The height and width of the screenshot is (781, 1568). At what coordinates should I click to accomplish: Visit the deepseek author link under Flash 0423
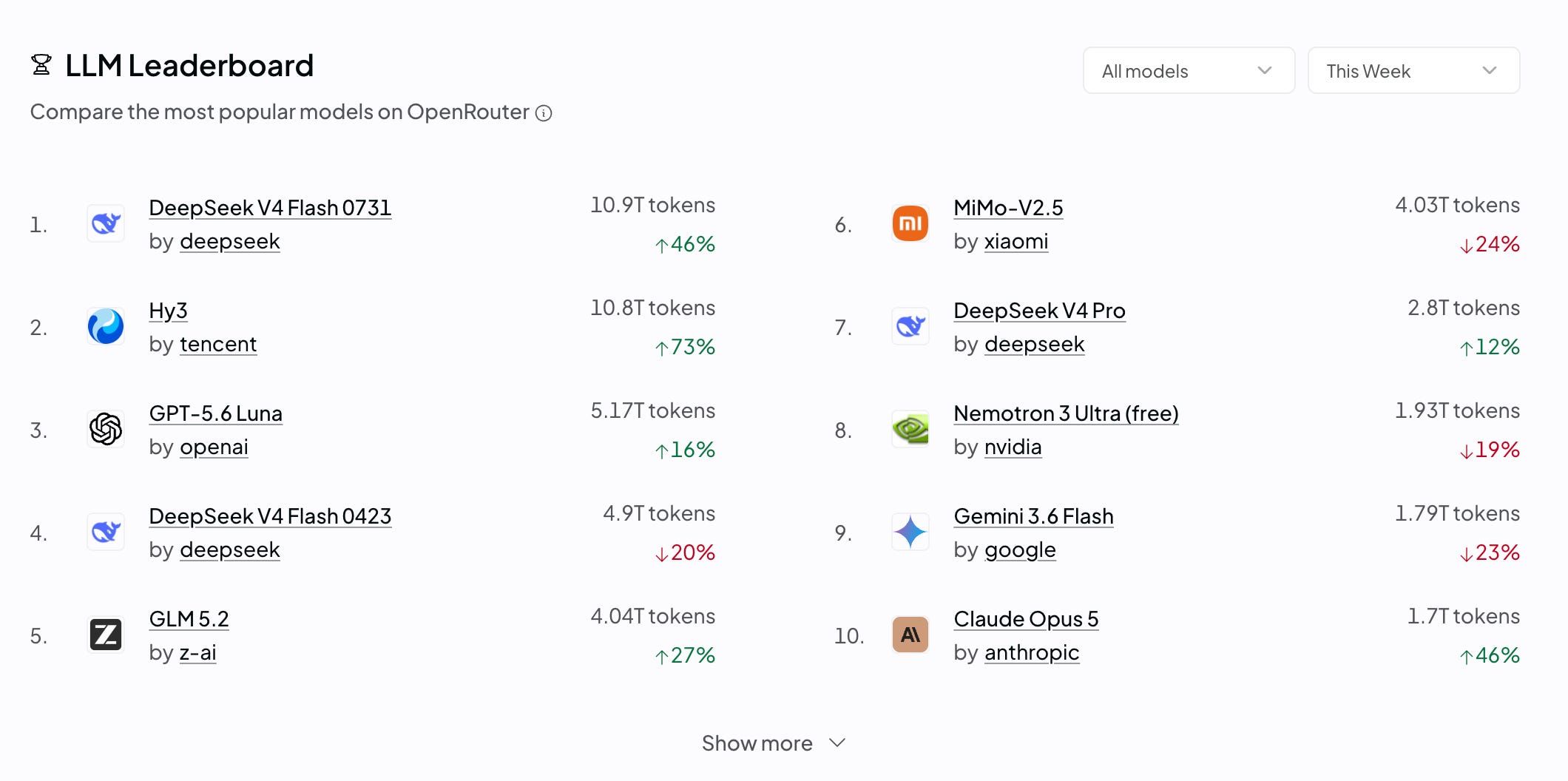(229, 550)
